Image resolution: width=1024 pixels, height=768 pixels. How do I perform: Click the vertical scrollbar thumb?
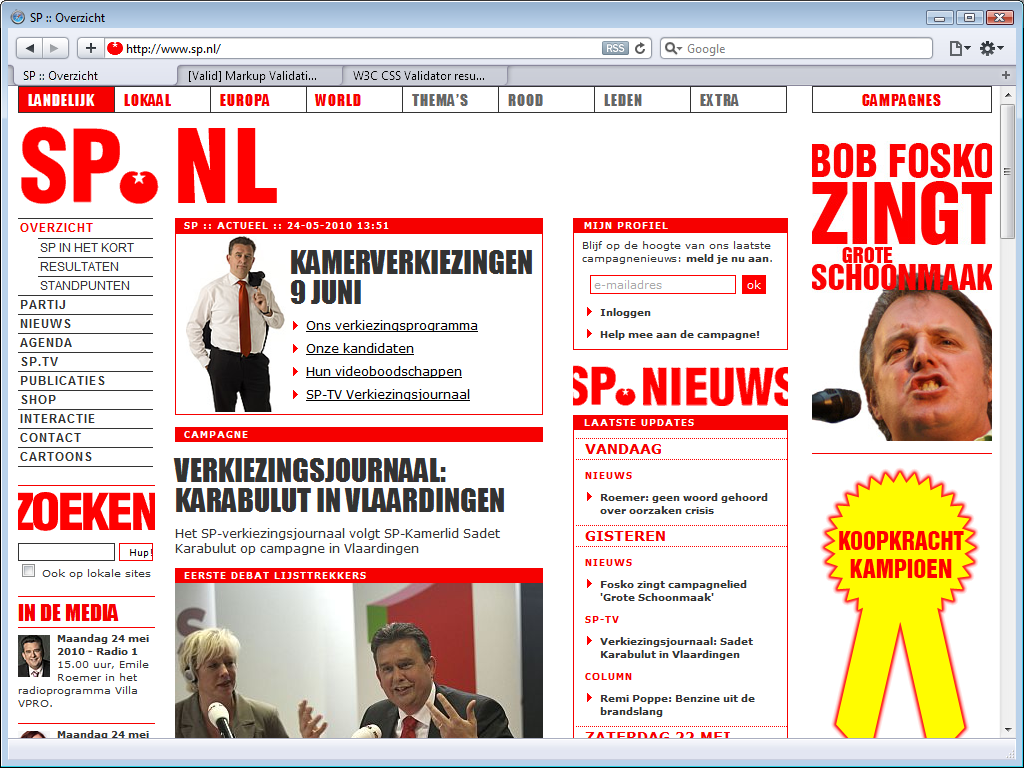point(1008,172)
